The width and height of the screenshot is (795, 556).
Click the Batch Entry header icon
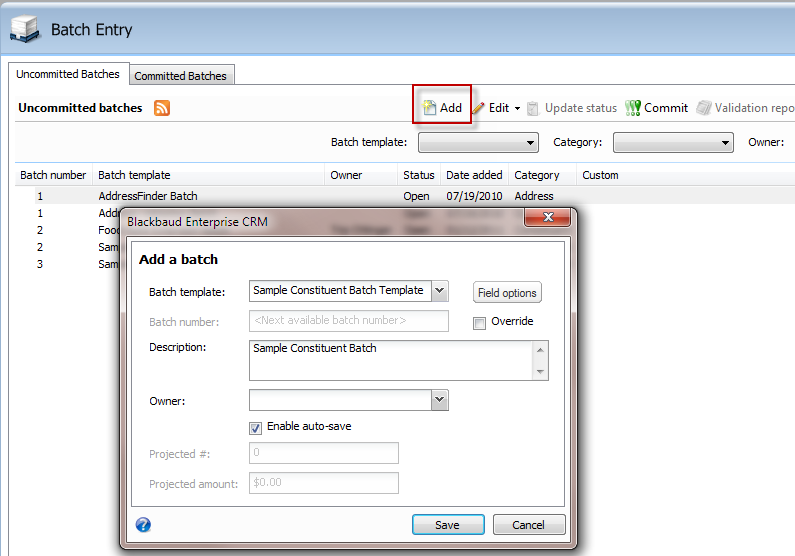24,29
